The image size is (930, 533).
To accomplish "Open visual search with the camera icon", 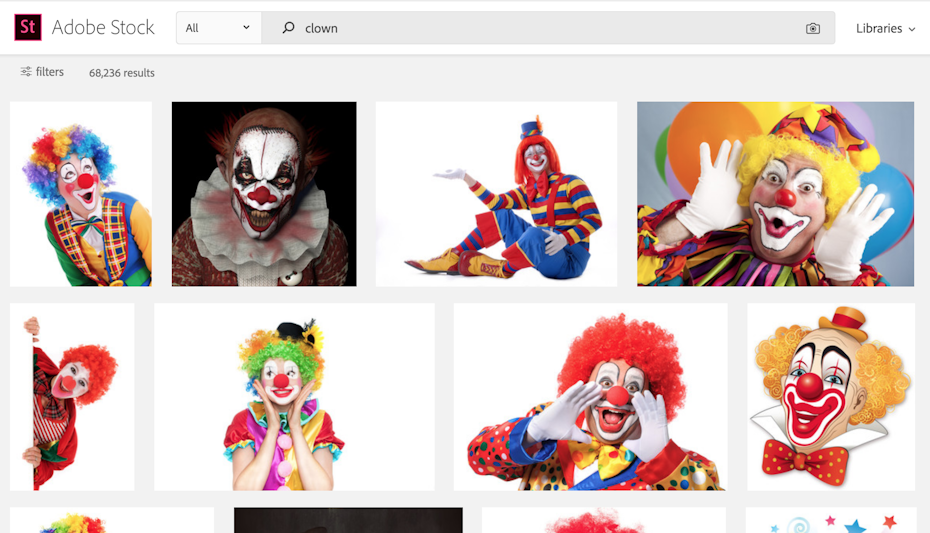I will click(x=812, y=29).
